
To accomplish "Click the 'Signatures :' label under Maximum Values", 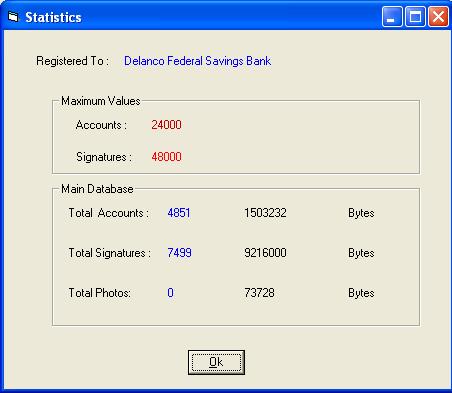I will [x=104, y=157].
